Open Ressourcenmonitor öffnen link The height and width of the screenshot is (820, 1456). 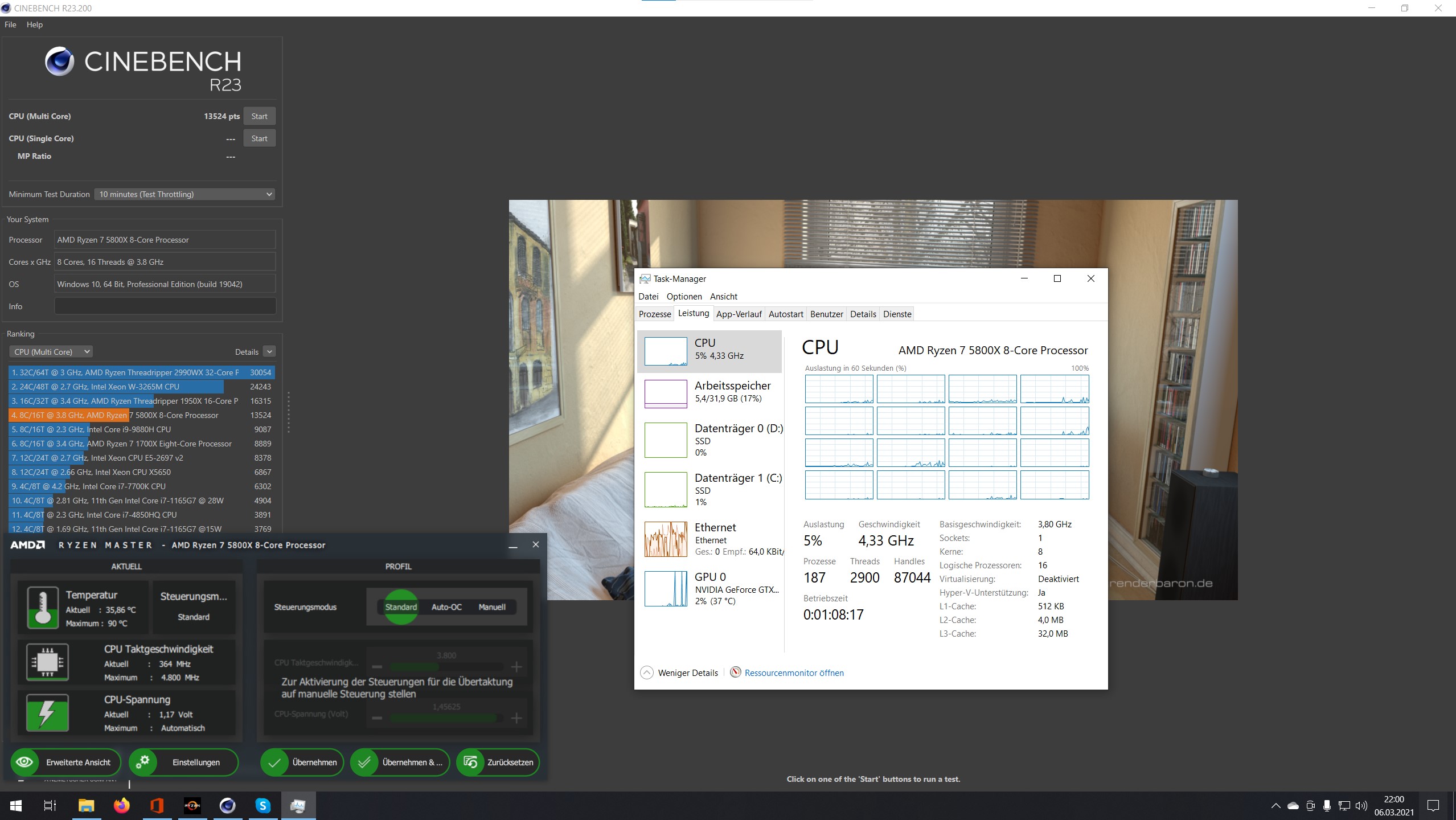(793, 673)
